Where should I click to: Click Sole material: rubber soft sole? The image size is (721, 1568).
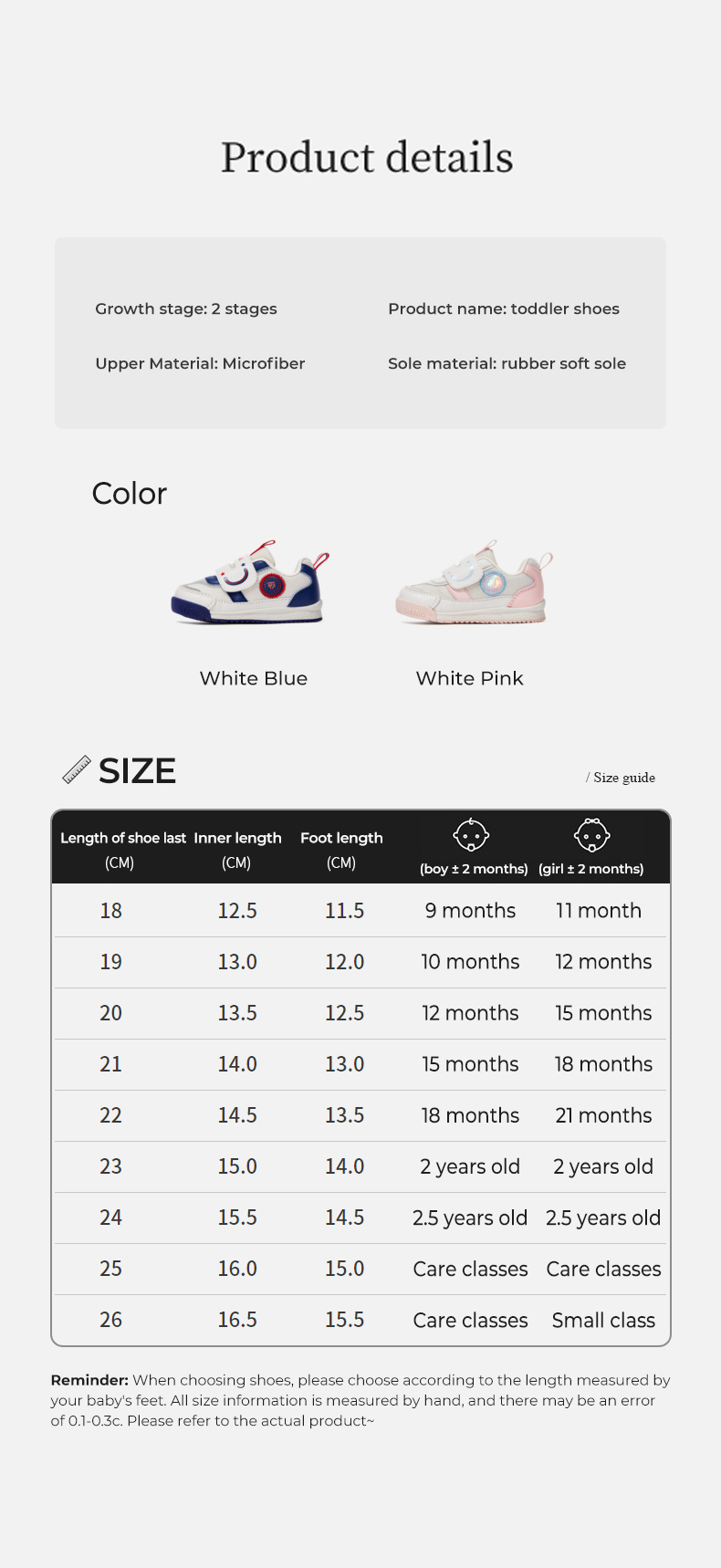[507, 363]
